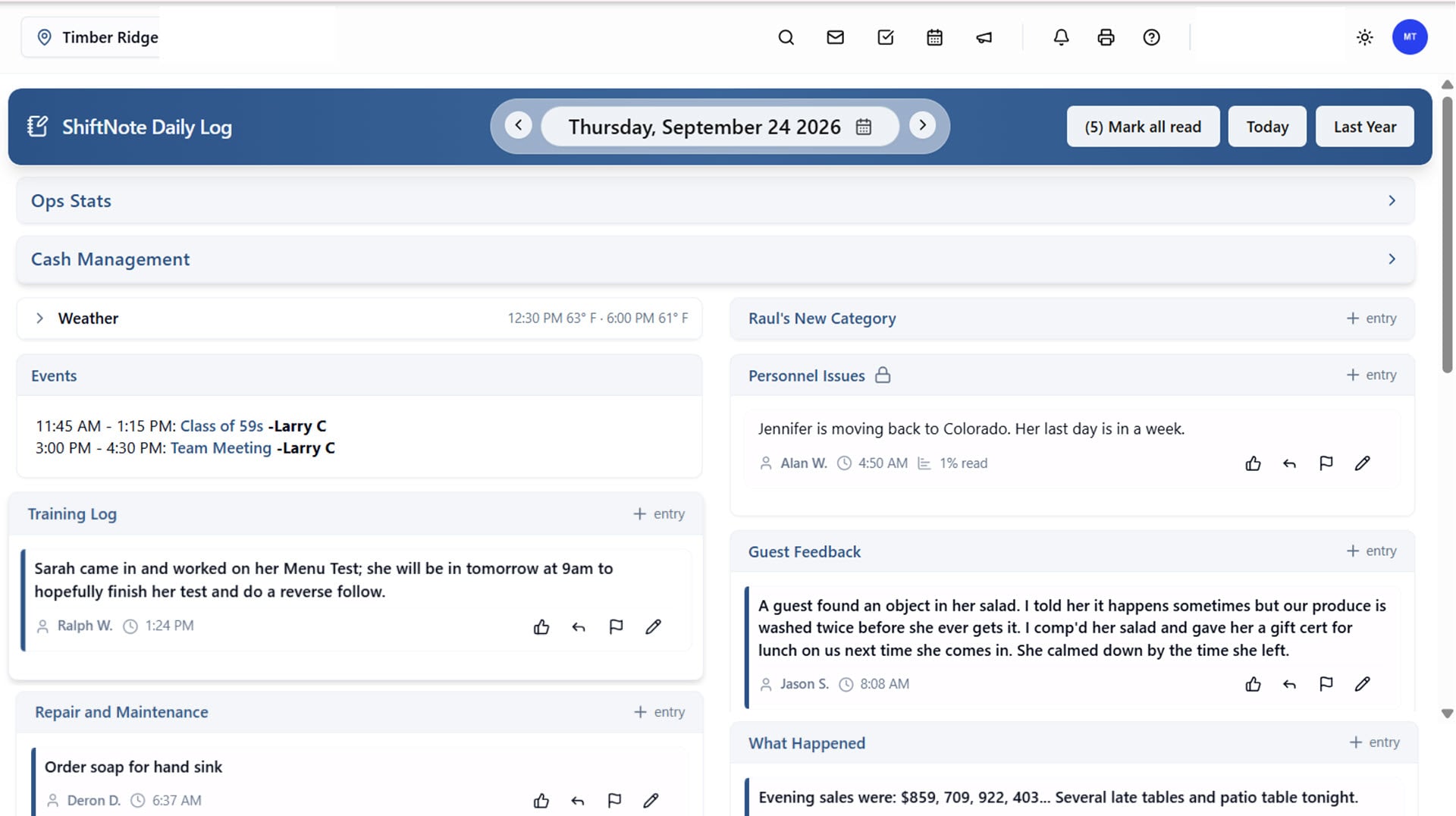
Task: Open the MT user avatar menu
Action: 1410,37
